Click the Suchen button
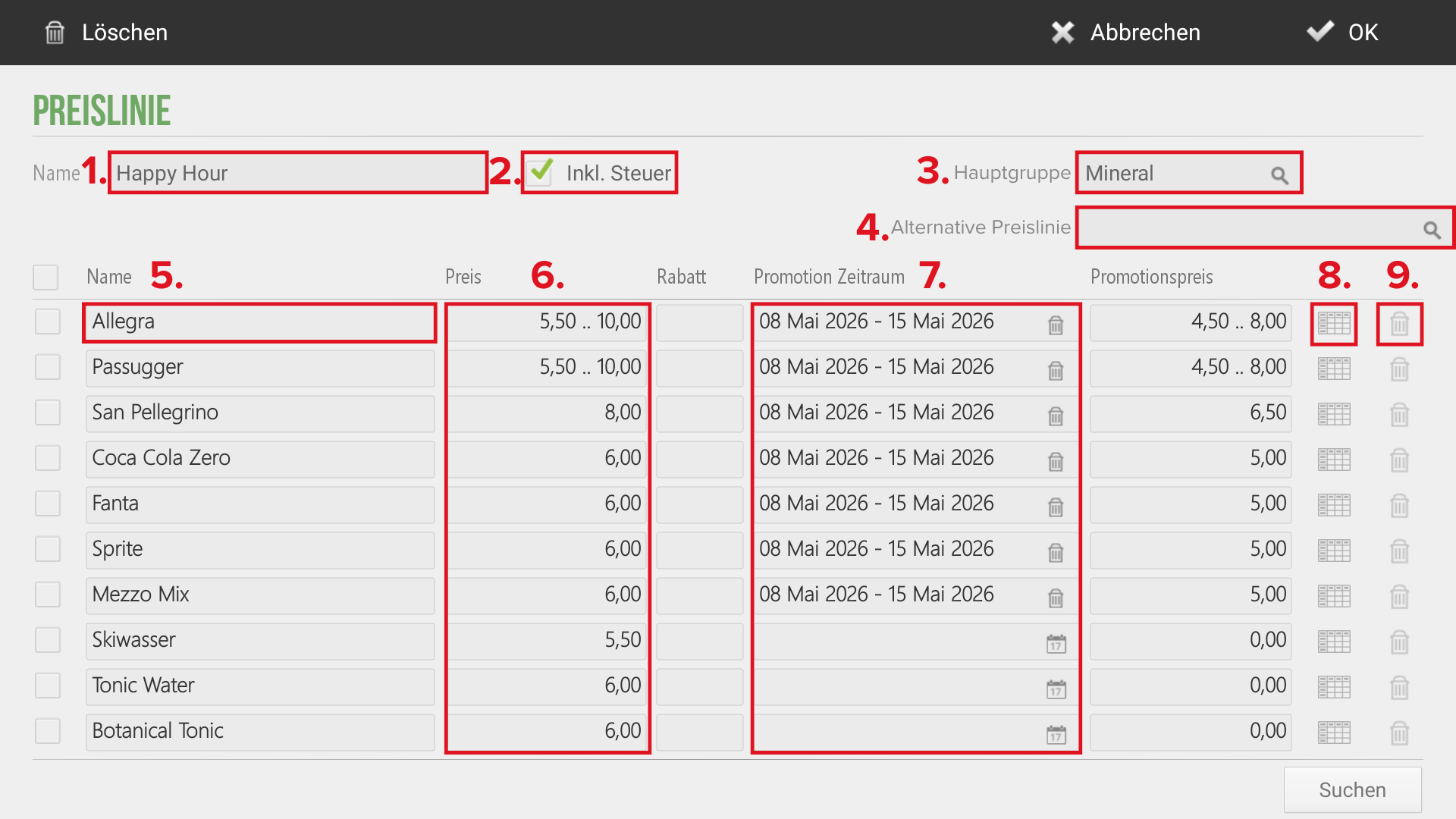Viewport: 1456px width, 819px height. pyautogui.click(x=1353, y=789)
